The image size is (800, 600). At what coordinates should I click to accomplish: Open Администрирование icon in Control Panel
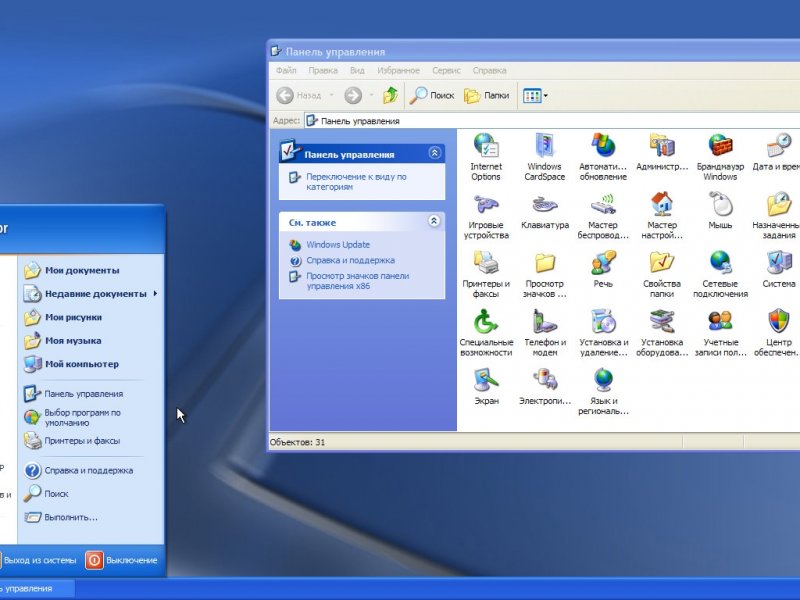point(662,152)
